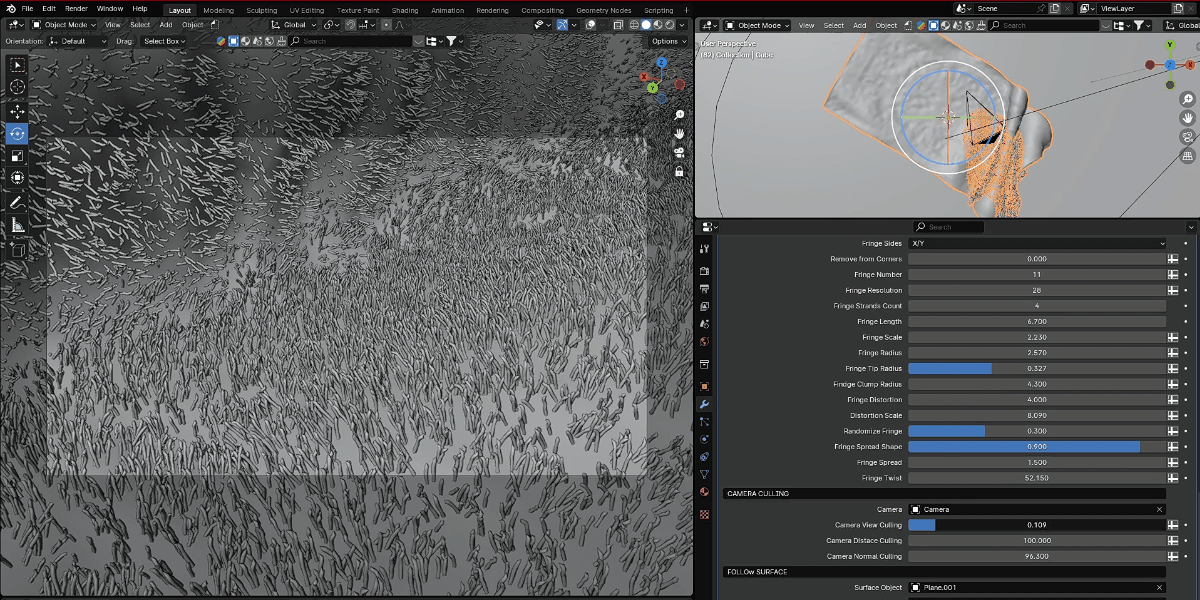1200x600 pixels.
Task: Open the Object properties tab
Action: [704, 386]
